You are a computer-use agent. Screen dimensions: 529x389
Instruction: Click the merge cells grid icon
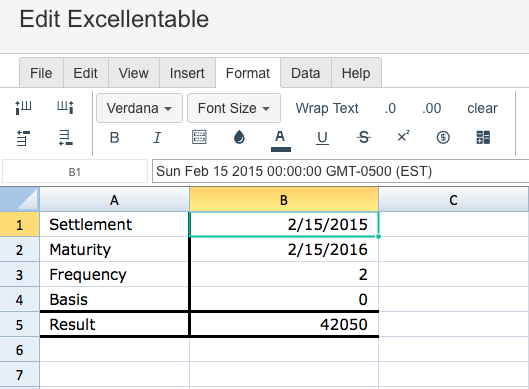pos(483,137)
